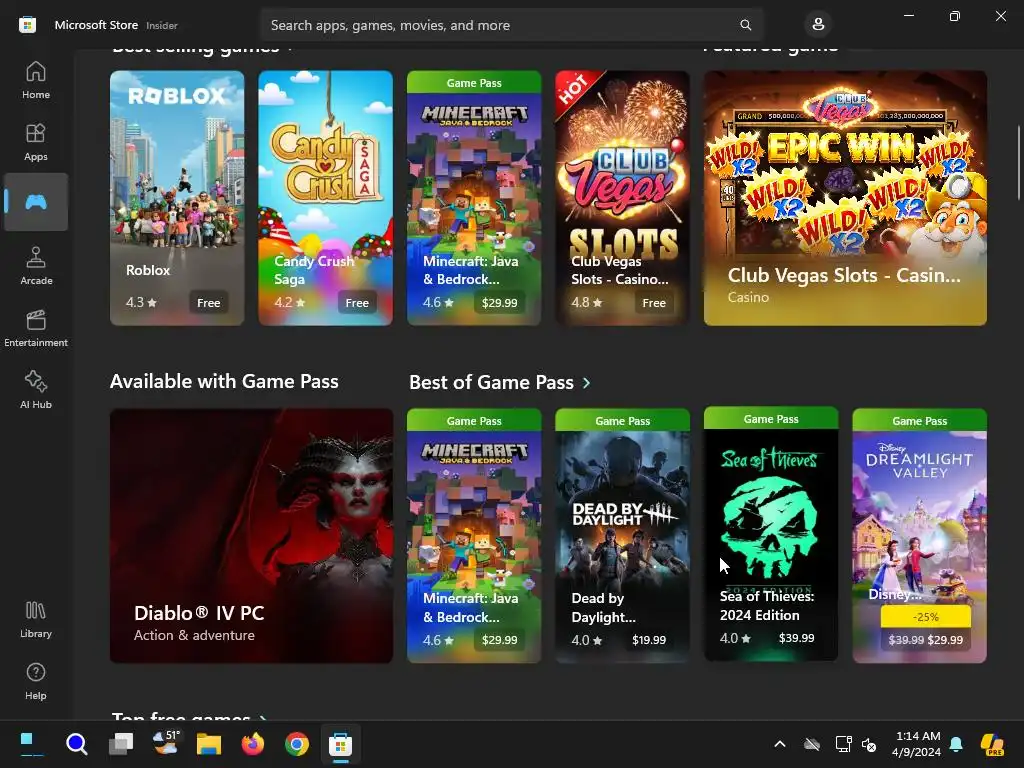Viewport: 1024px width, 768px height.
Task: Click the Casino category label on featured banner
Action: click(748, 297)
